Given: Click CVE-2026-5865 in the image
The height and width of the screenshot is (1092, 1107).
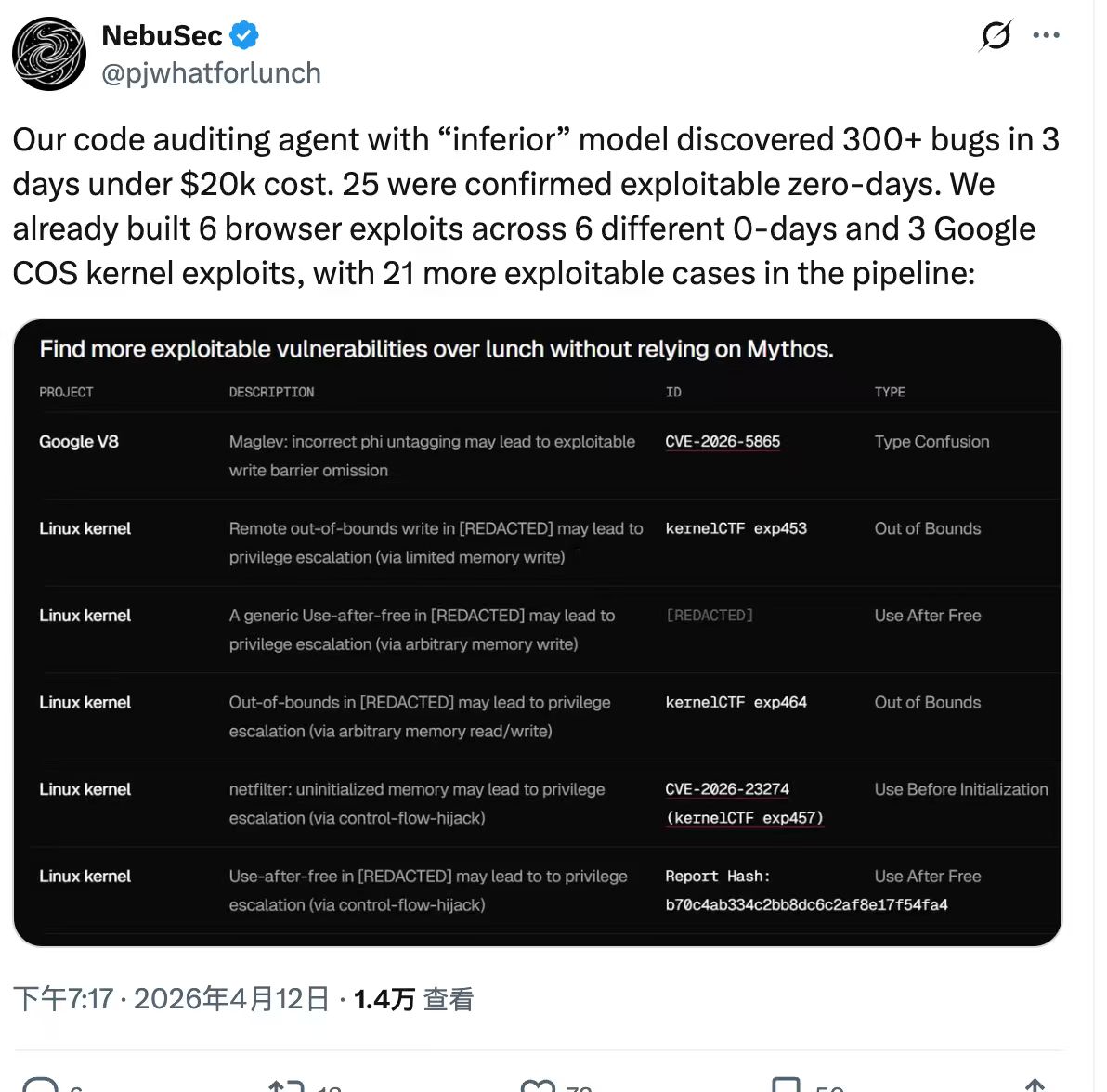Looking at the screenshot, I should coord(723,442).
